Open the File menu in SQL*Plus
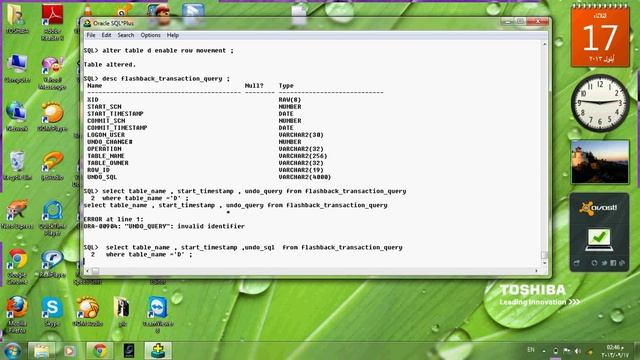Image resolution: width=640 pixels, height=360 pixels. [91, 36]
